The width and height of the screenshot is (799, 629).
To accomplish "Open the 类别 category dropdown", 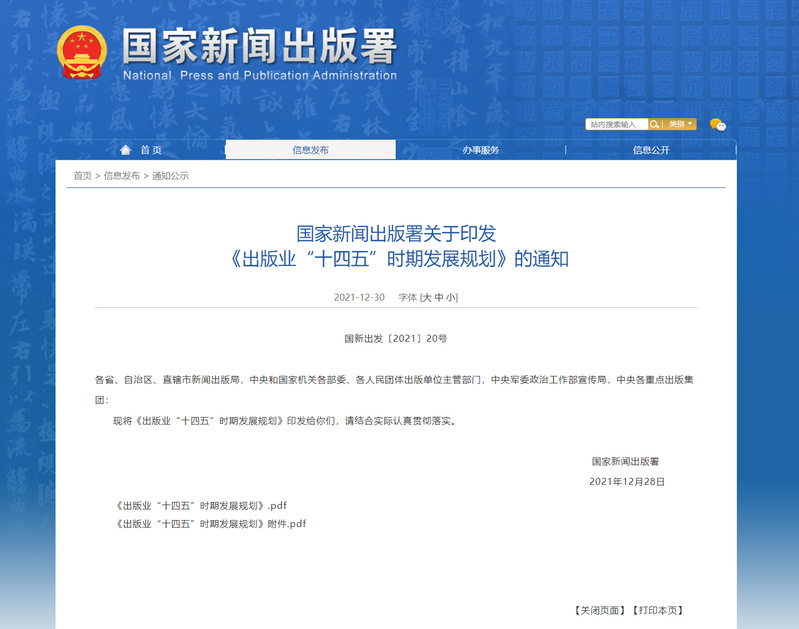I will 679,124.
